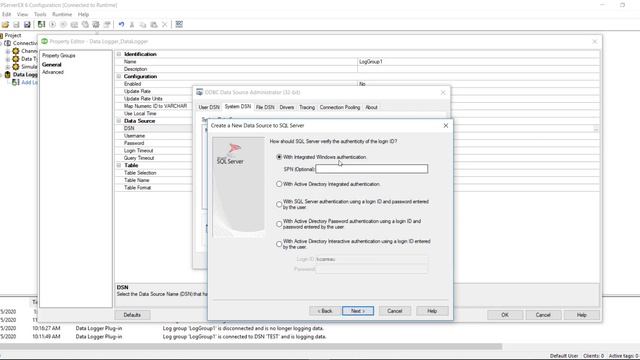This screenshot has width=640, height=360.
Task: Click the Login ID field
Action: point(372,259)
